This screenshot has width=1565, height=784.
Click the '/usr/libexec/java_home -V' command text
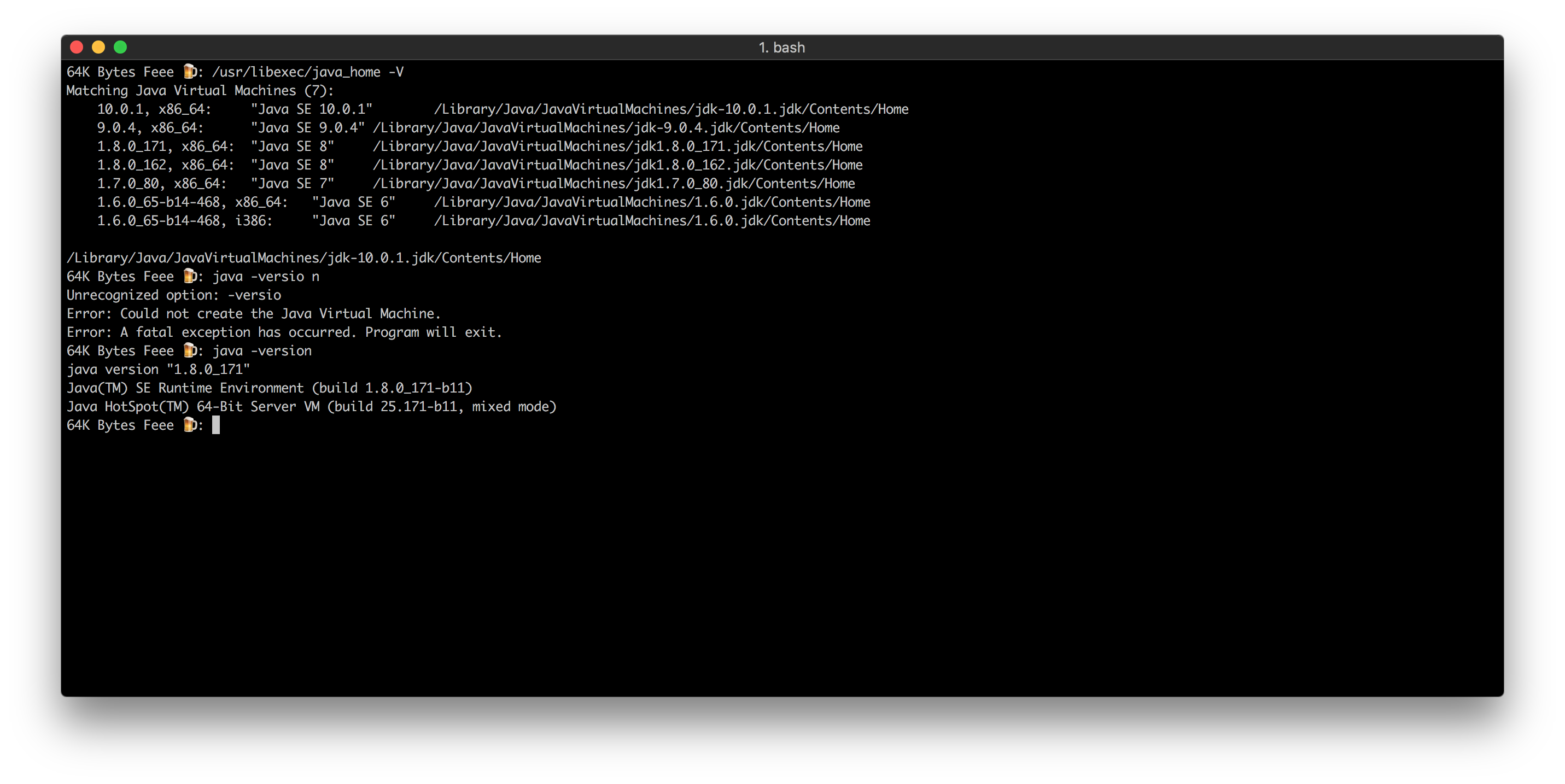307,72
